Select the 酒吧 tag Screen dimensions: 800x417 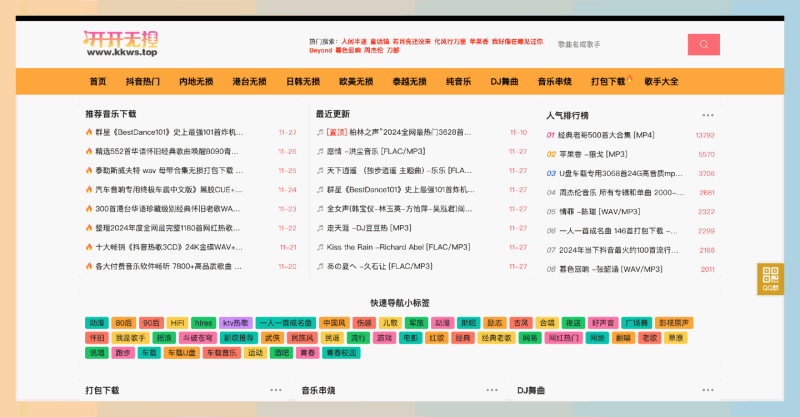[281, 353]
